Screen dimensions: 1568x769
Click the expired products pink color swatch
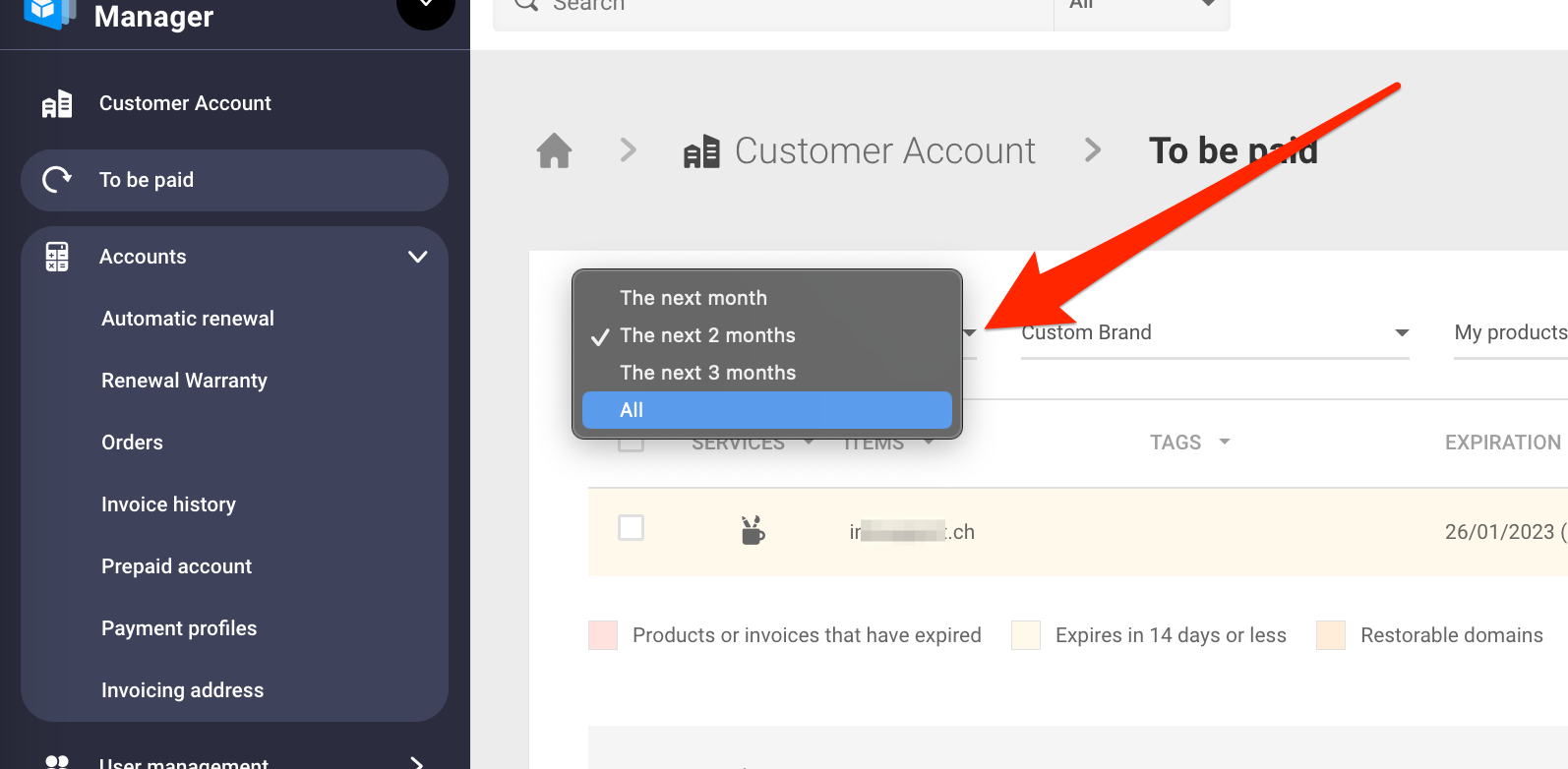(x=603, y=635)
